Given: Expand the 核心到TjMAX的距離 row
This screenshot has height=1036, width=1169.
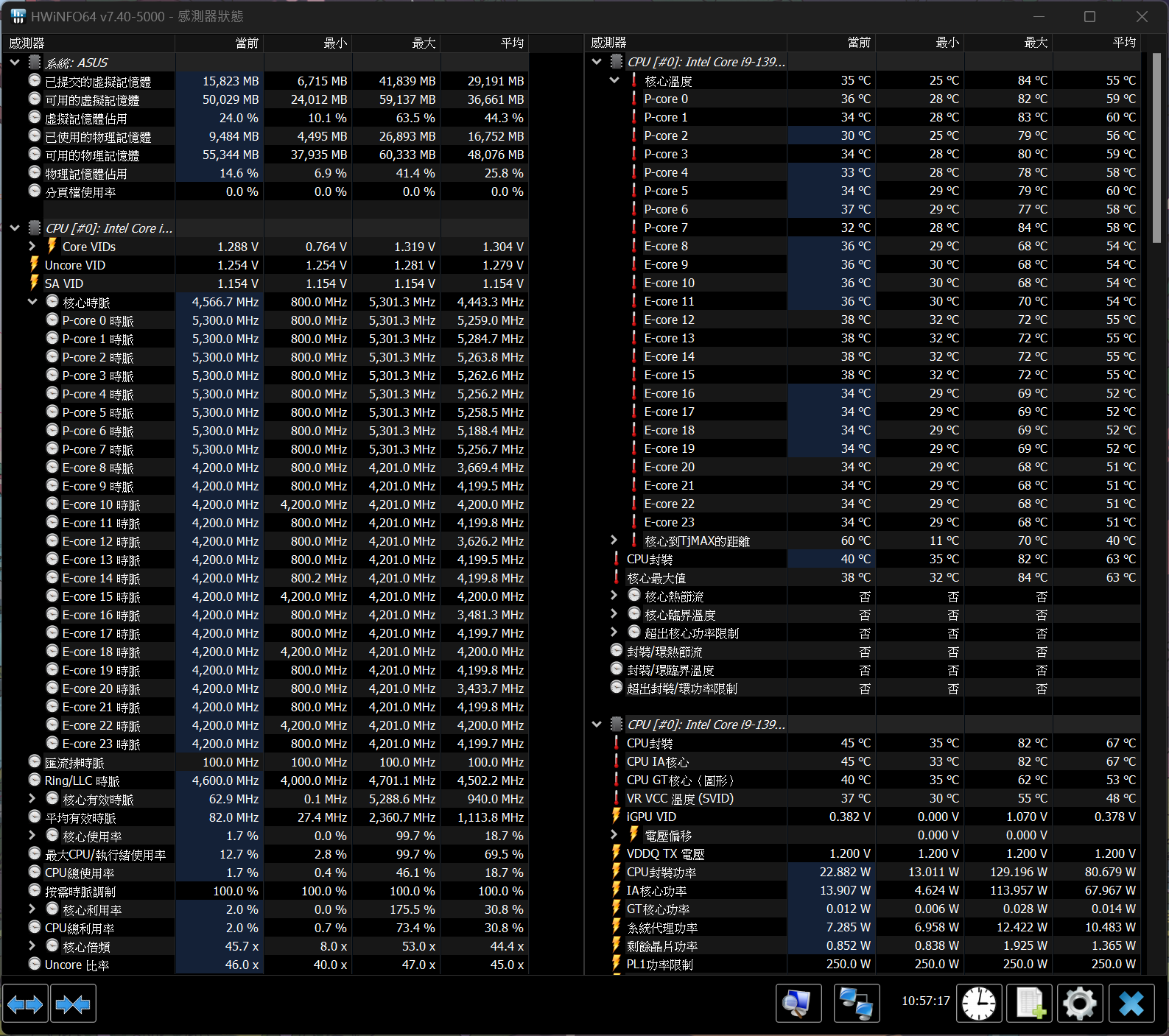Looking at the screenshot, I should (x=614, y=540).
